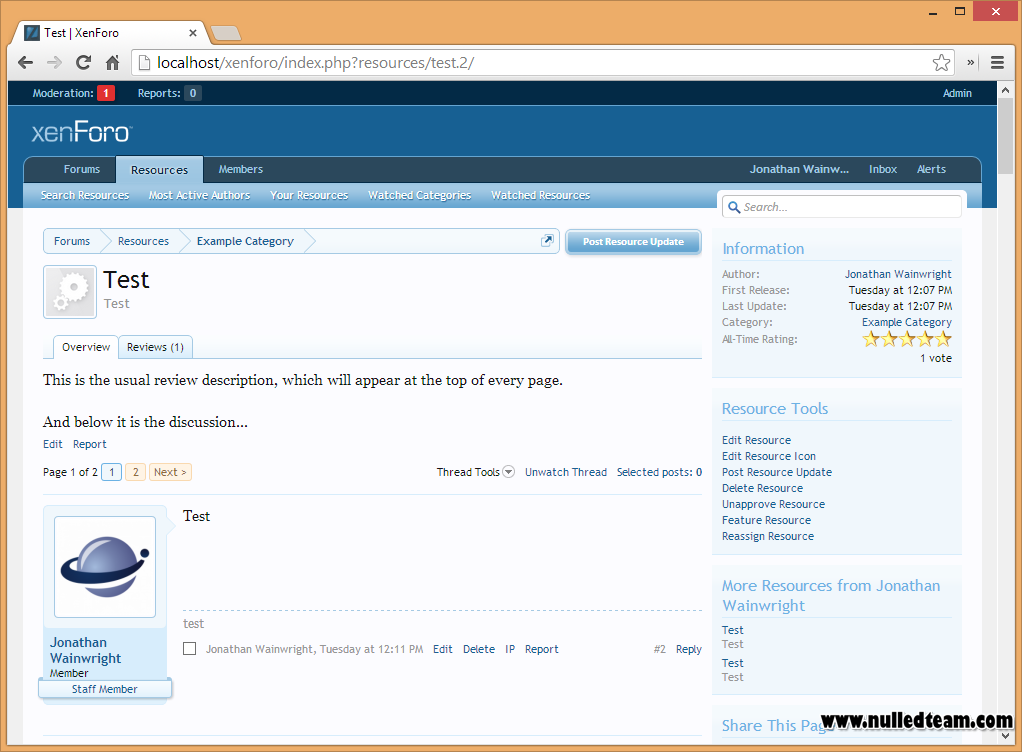Click page 1 pagination button

point(112,472)
